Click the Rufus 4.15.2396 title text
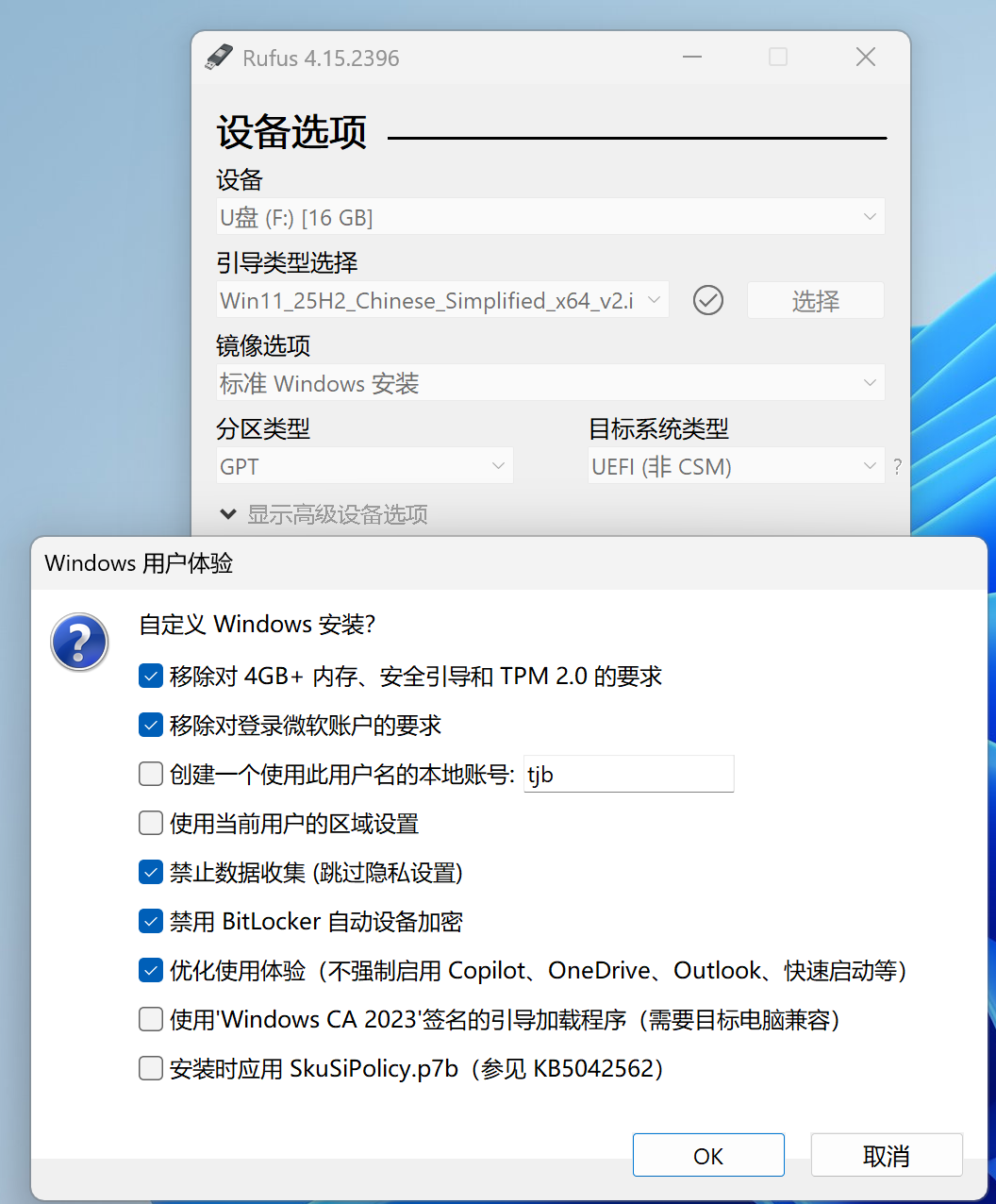The image size is (996, 1204). pyautogui.click(x=321, y=58)
